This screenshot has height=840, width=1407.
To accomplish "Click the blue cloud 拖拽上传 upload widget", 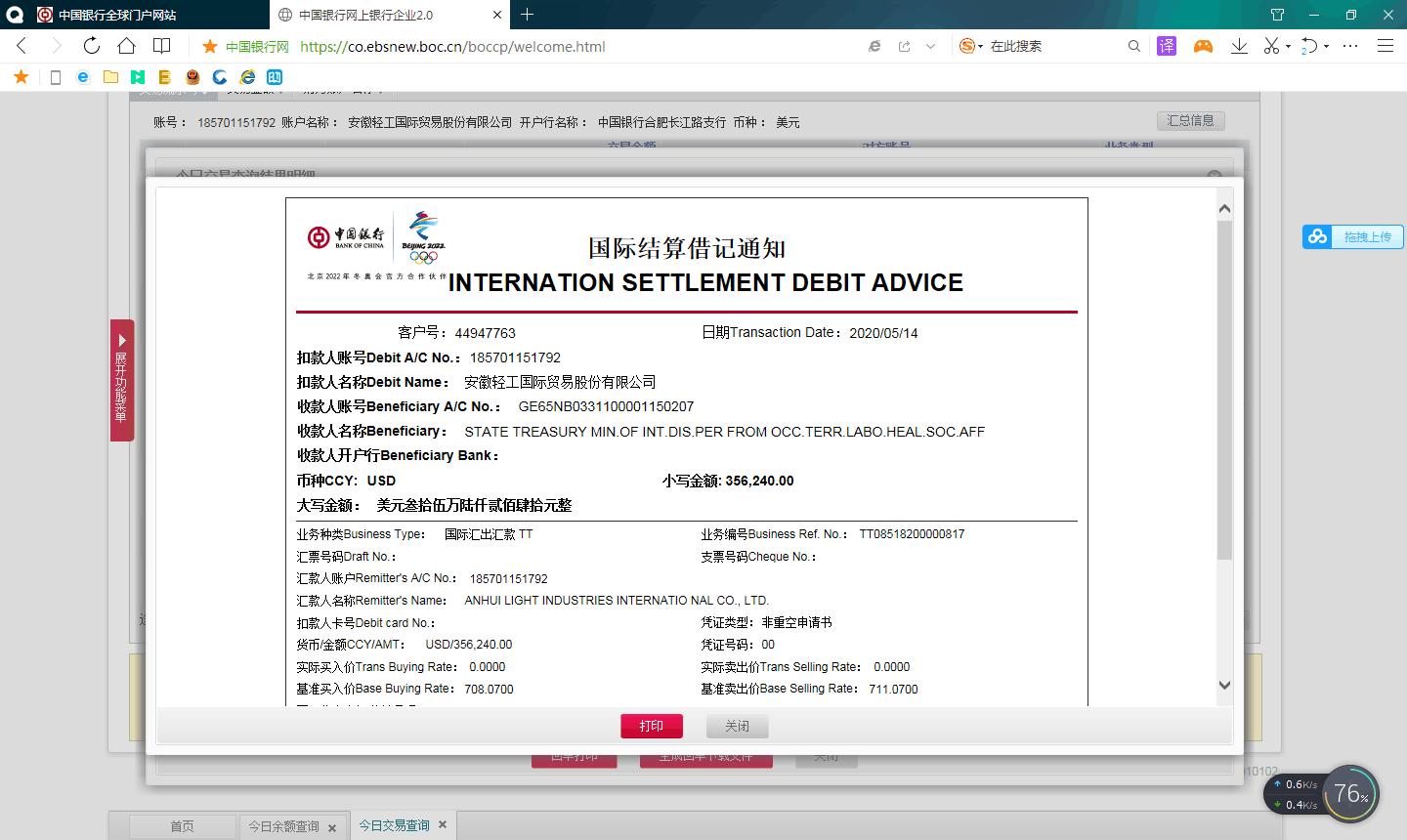I will click(x=1353, y=236).
